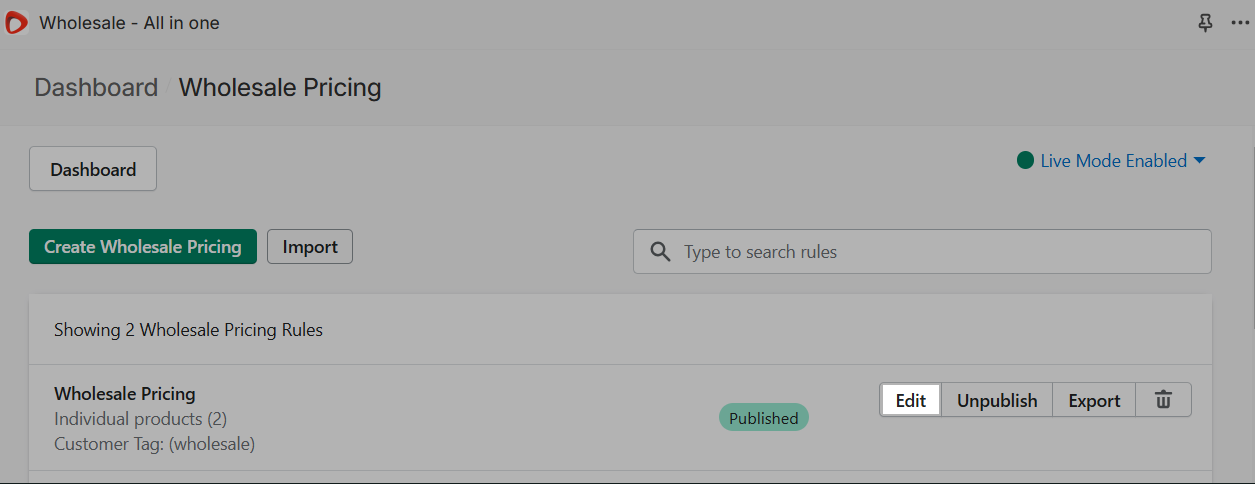Edit the Wholesale Pricing rule
This screenshot has width=1255, height=484.
pyautogui.click(x=911, y=400)
